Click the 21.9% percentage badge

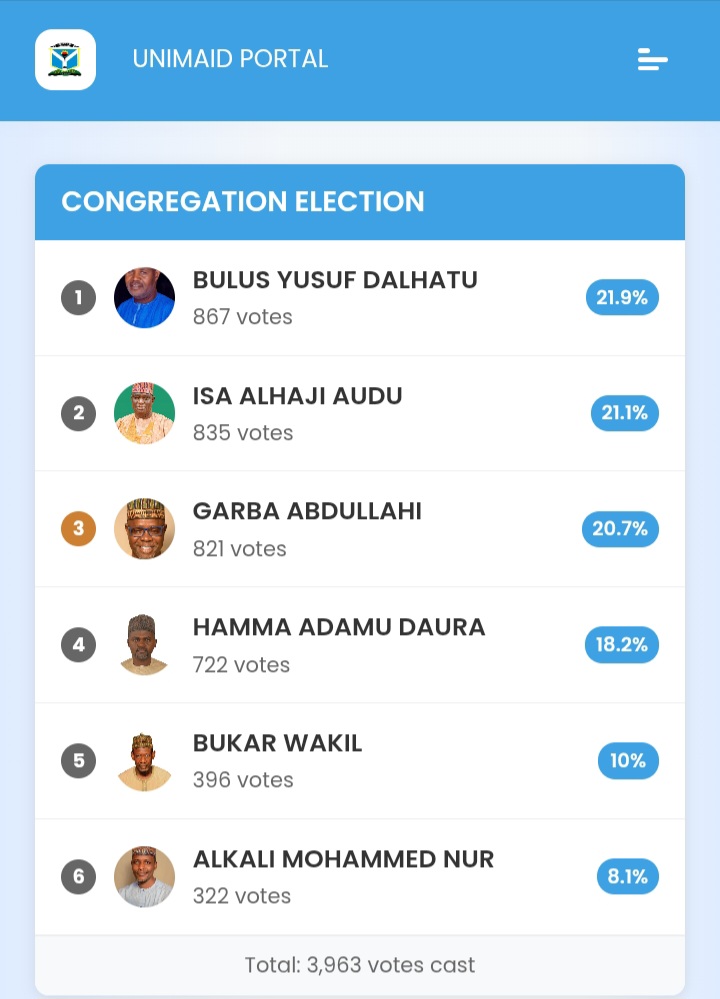(622, 298)
